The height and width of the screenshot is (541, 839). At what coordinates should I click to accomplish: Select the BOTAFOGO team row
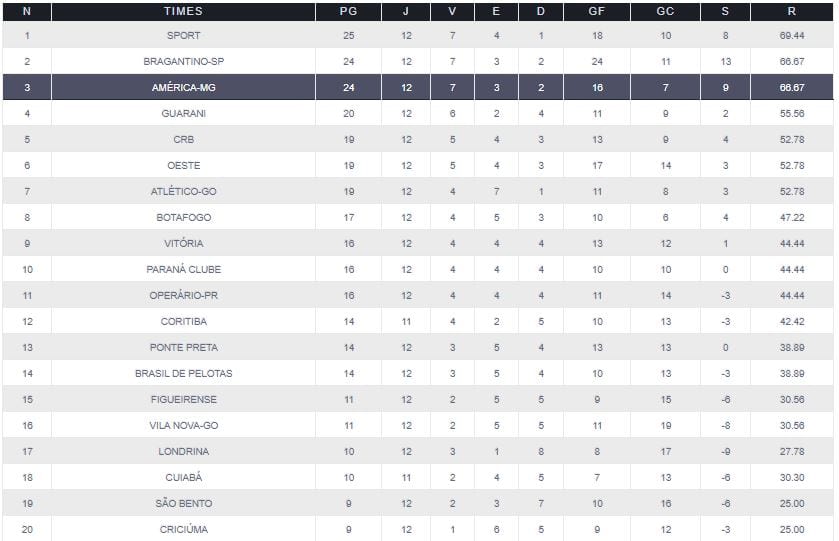(x=184, y=218)
